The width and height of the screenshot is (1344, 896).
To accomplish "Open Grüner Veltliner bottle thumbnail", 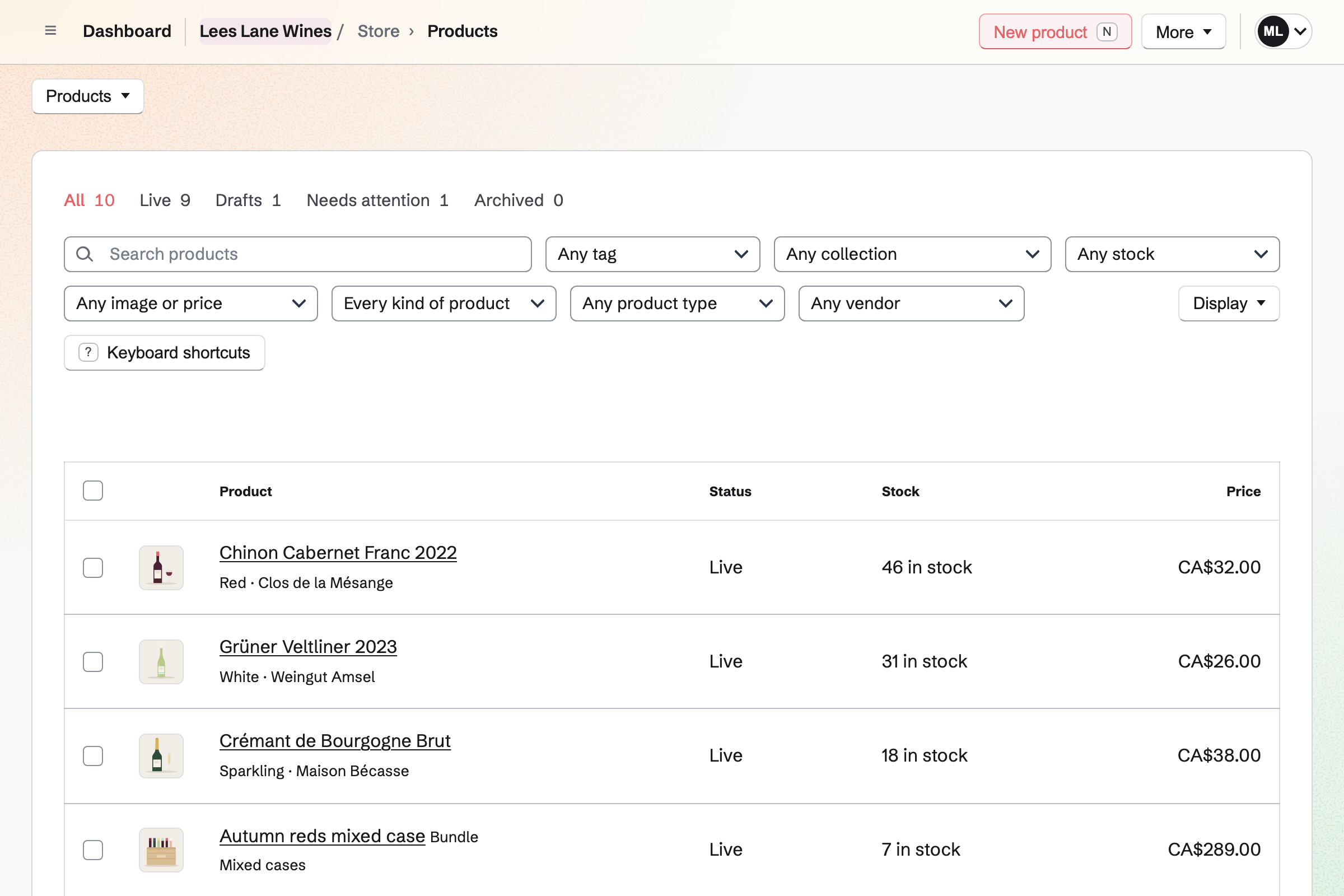I will click(161, 662).
